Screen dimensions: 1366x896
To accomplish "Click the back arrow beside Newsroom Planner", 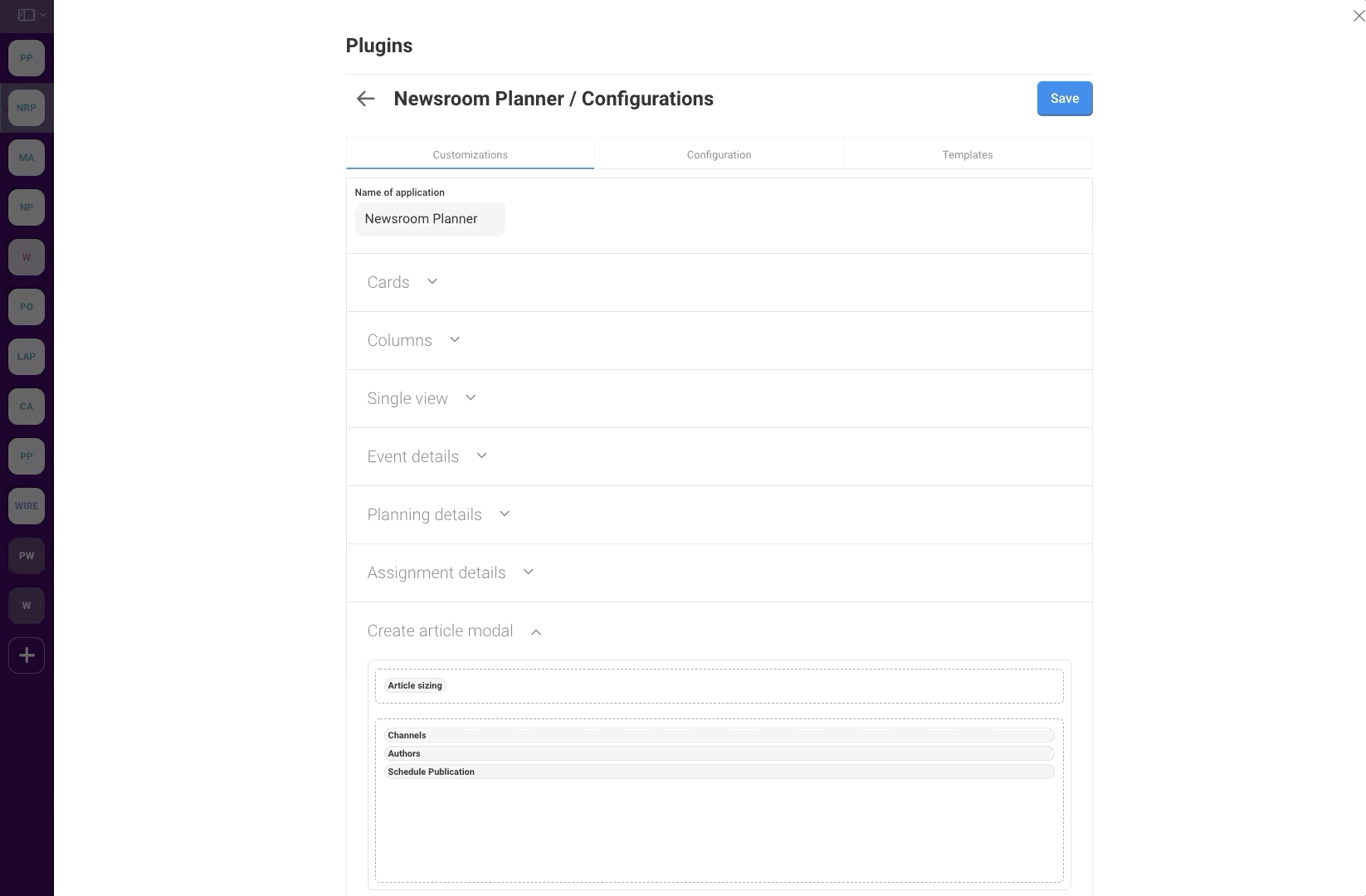I will point(365,99).
